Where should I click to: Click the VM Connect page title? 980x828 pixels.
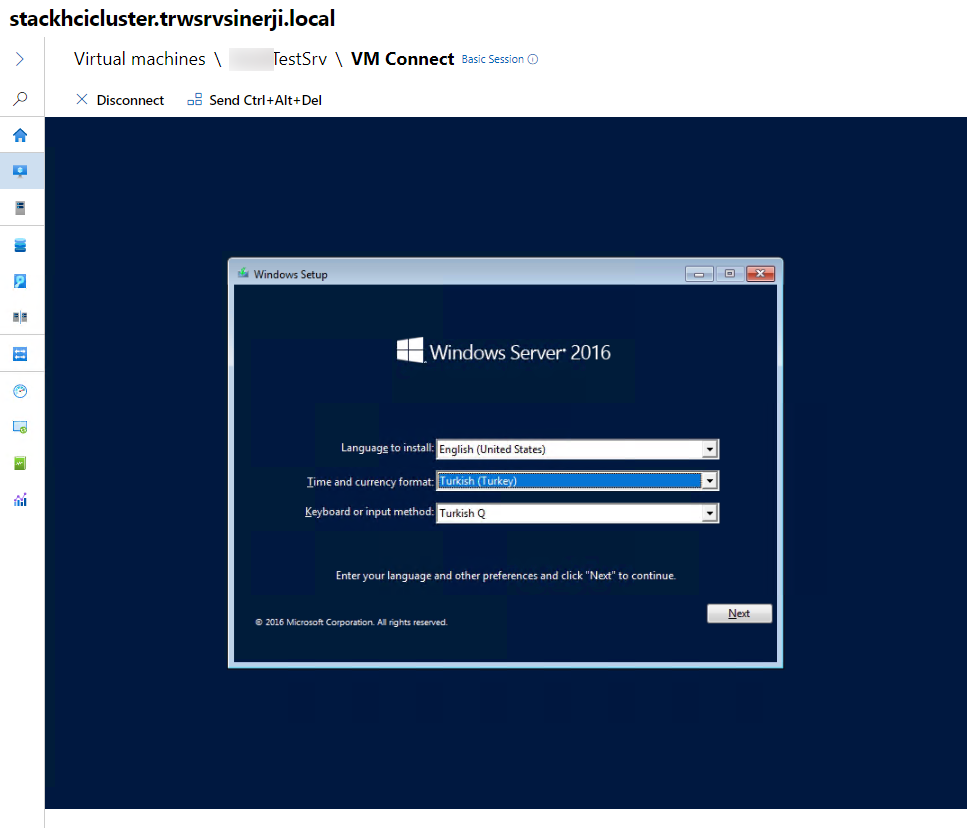[402, 59]
